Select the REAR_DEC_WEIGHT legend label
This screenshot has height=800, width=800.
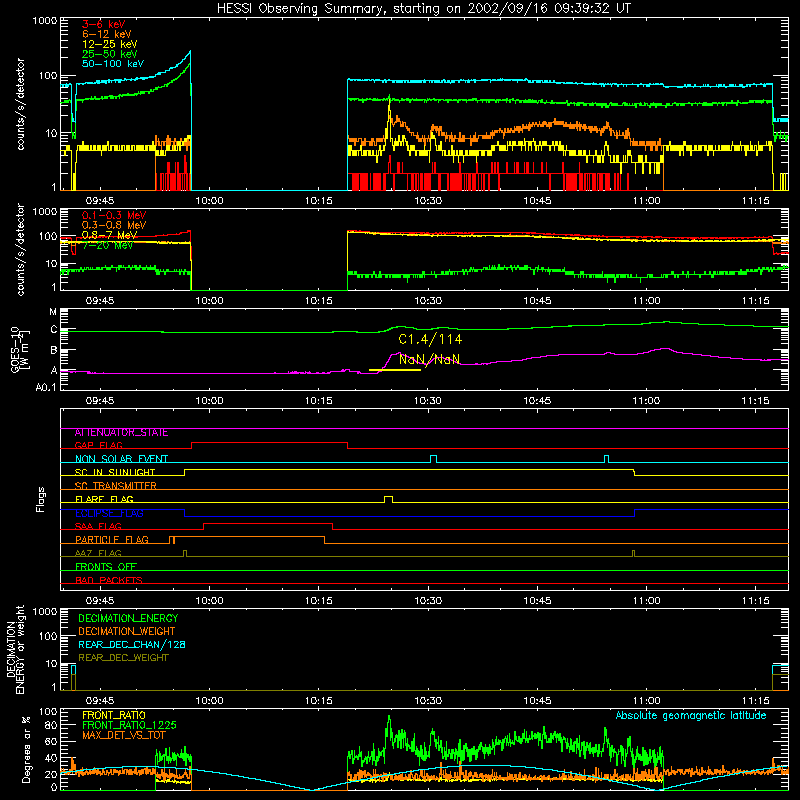tap(123, 658)
